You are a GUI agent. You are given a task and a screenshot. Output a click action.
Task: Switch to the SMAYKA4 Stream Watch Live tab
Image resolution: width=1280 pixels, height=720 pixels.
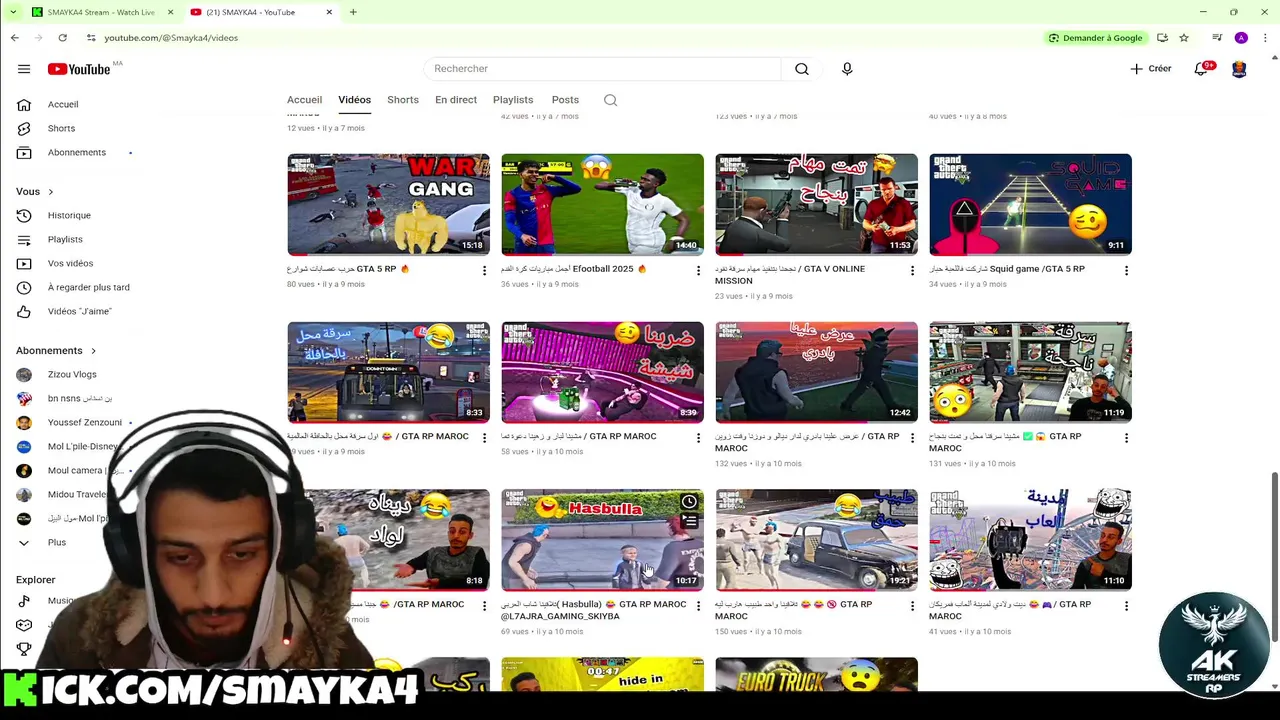tap(101, 12)
